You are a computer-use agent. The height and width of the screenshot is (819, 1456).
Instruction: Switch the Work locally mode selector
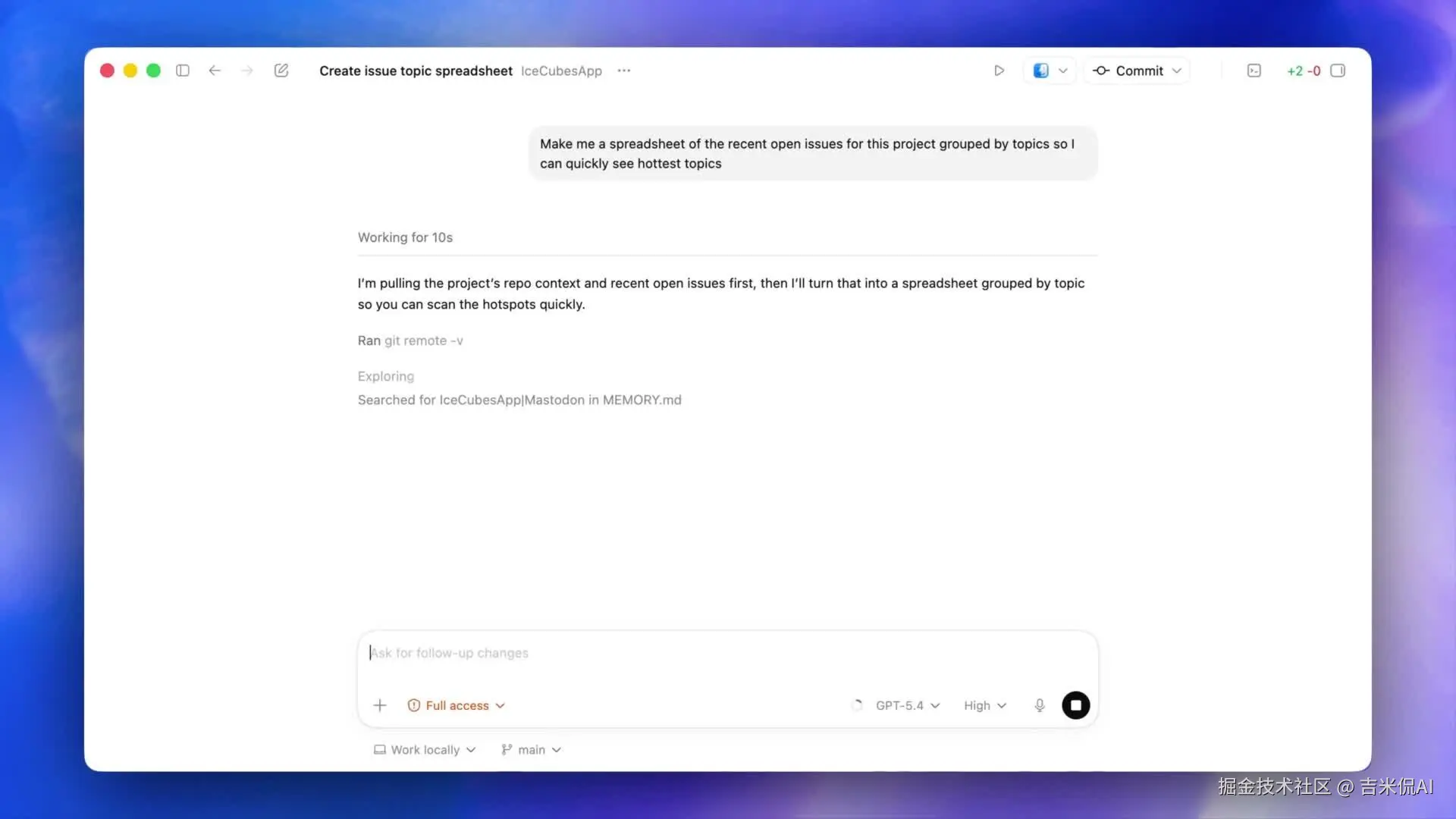click(425, 749)
